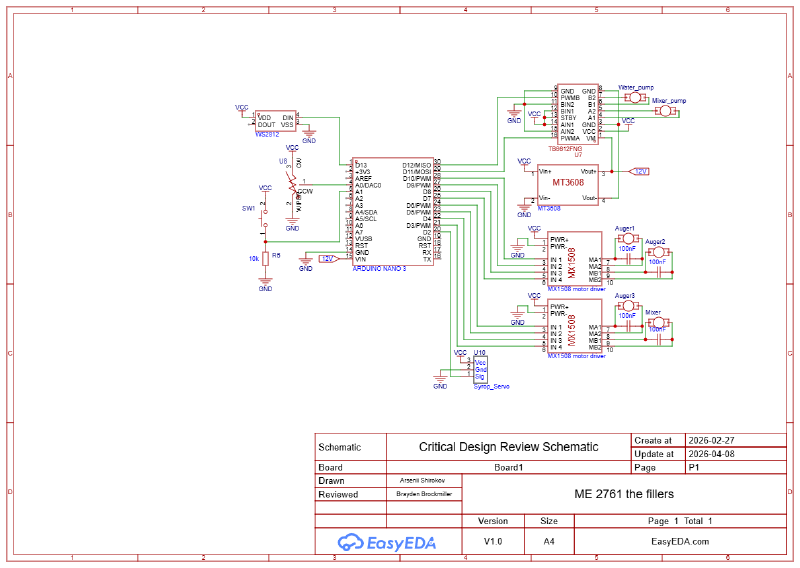
Task: Click the EasyEDA cloud logo
Action: [x=351, y=542]
